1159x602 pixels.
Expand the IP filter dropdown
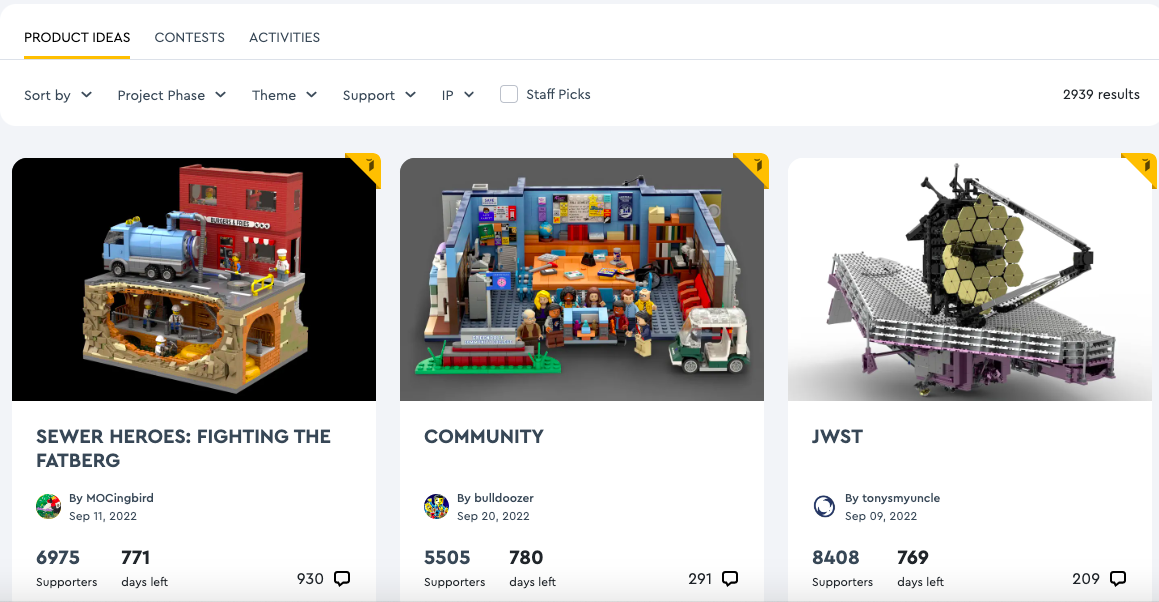tap(458, 95)
